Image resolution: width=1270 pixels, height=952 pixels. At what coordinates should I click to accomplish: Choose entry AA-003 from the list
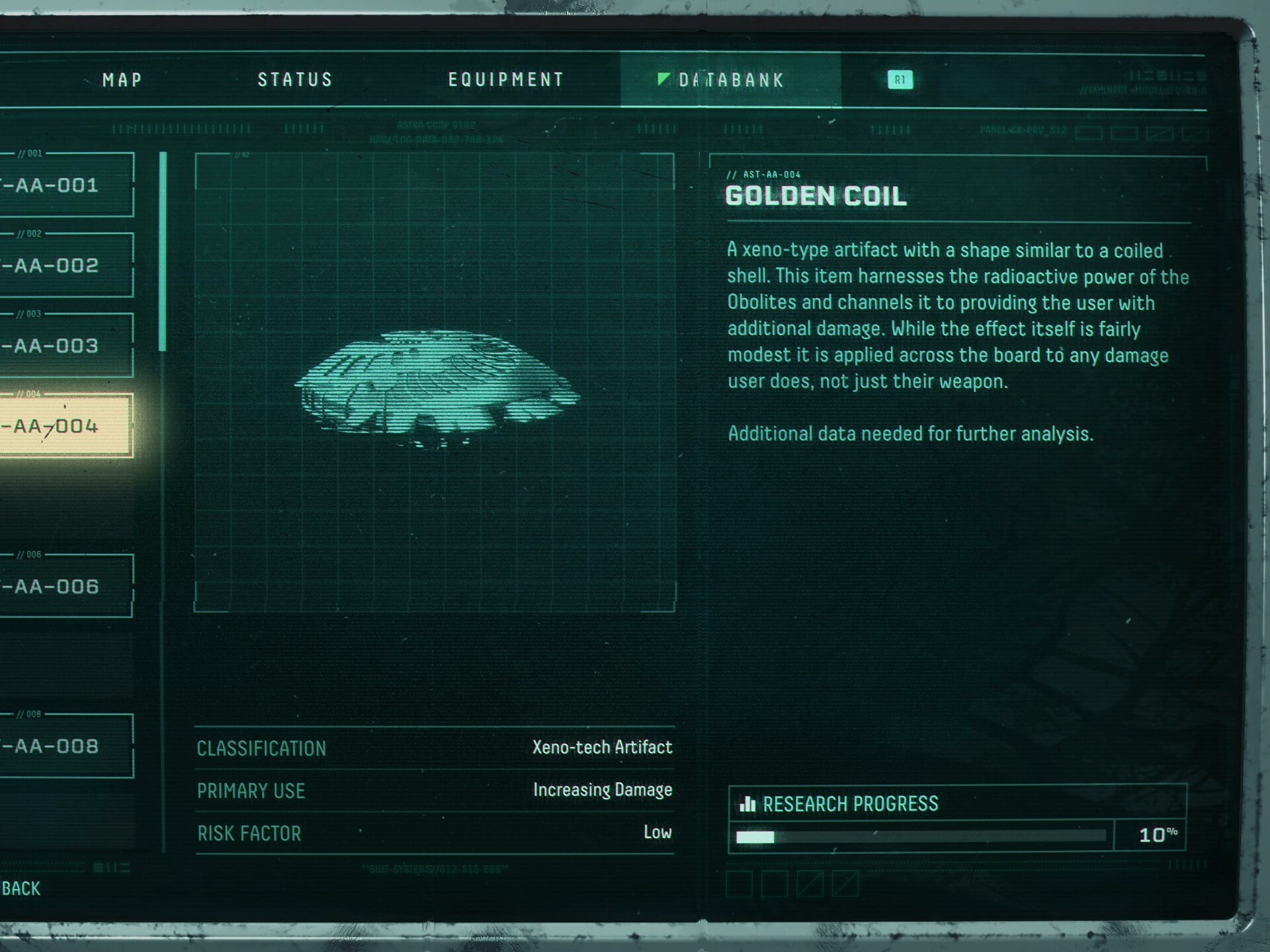coord(66,345)
